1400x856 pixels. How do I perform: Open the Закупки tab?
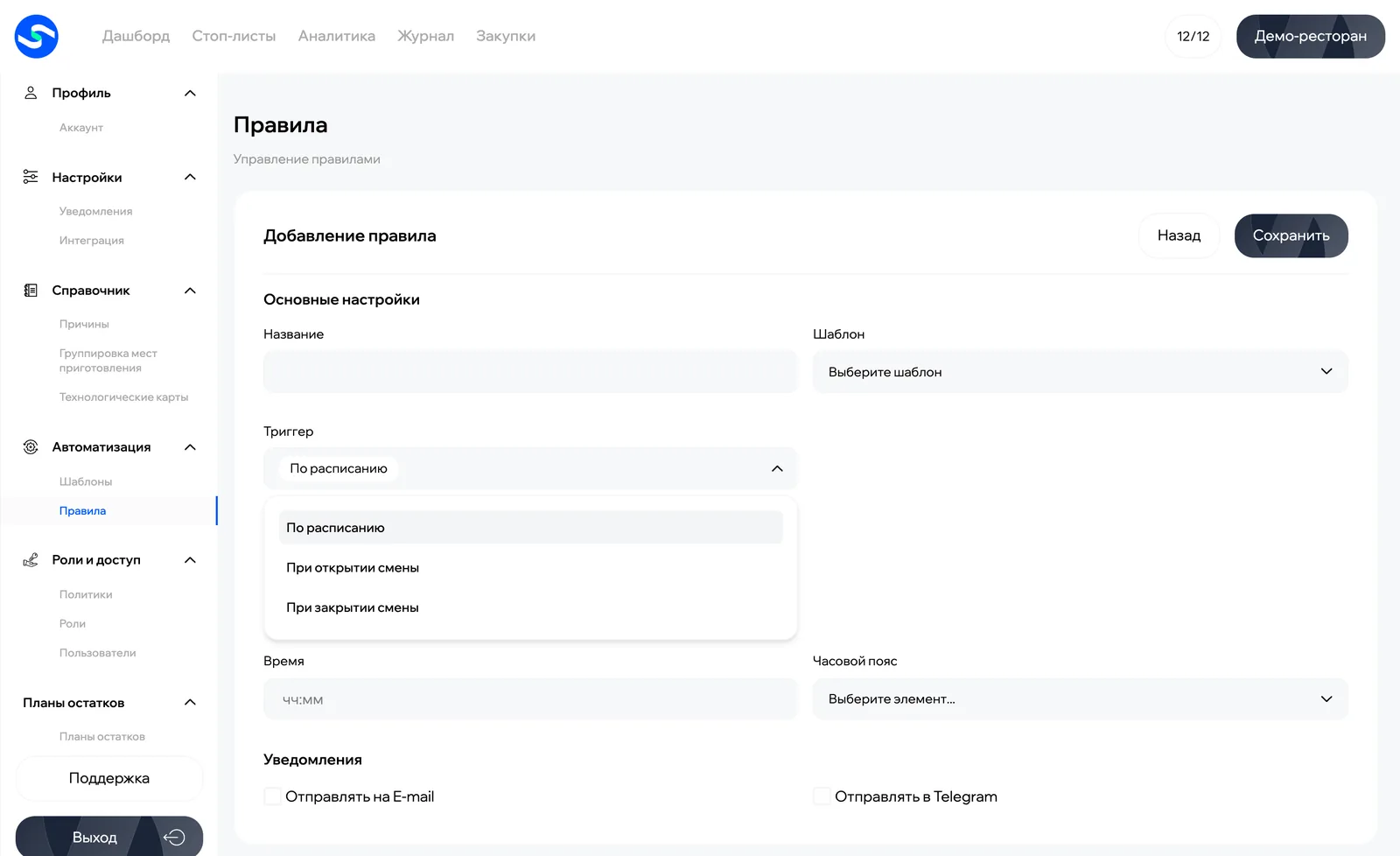click(506, 36)
